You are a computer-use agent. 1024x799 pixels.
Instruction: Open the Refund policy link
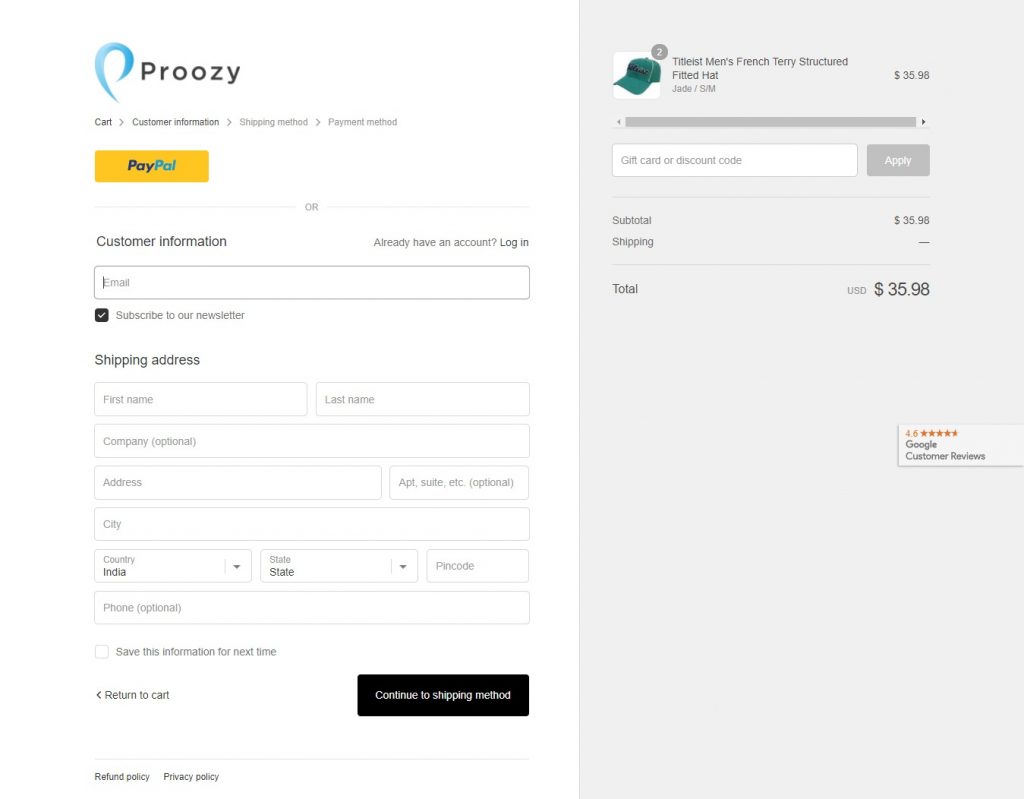coord(122,777)
